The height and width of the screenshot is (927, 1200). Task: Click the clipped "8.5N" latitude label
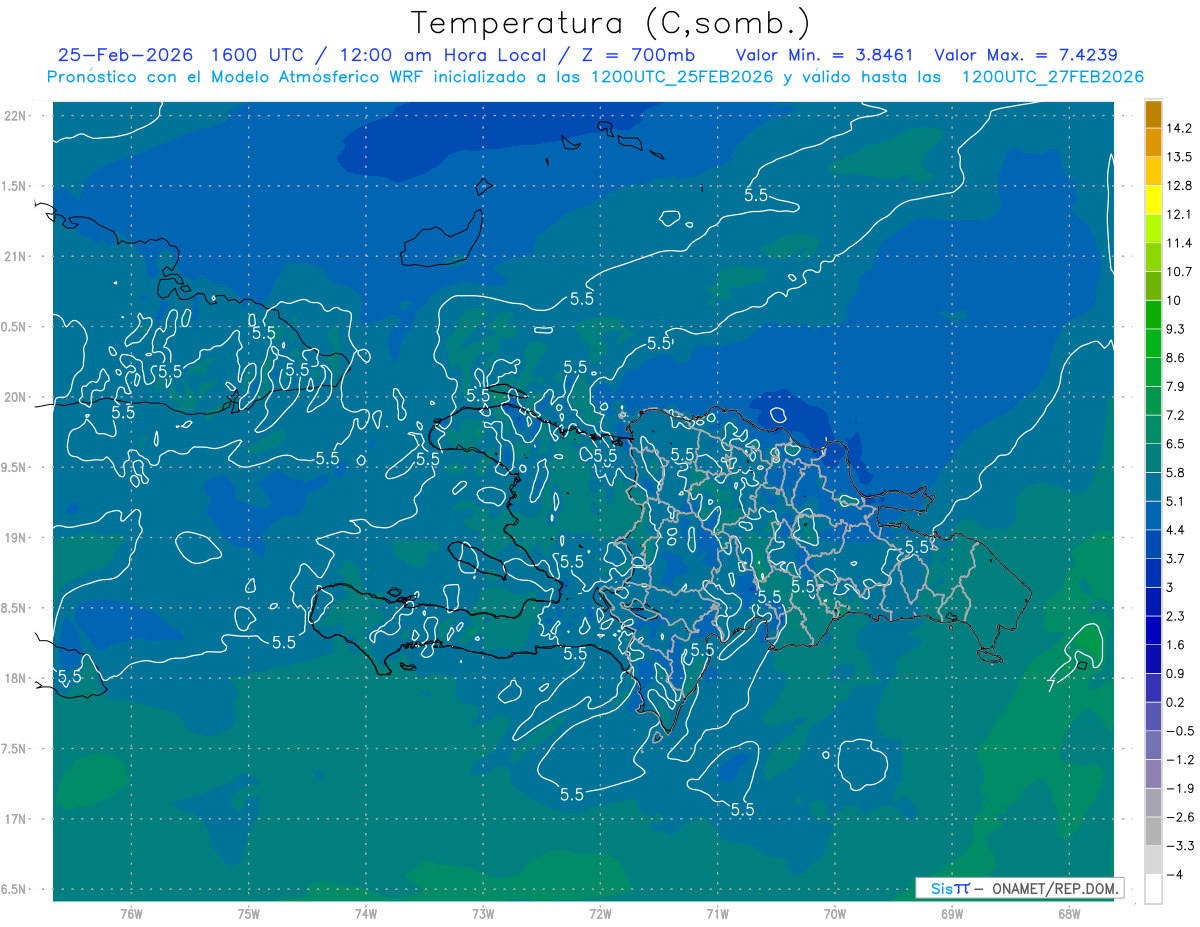(x=14, y=608)
